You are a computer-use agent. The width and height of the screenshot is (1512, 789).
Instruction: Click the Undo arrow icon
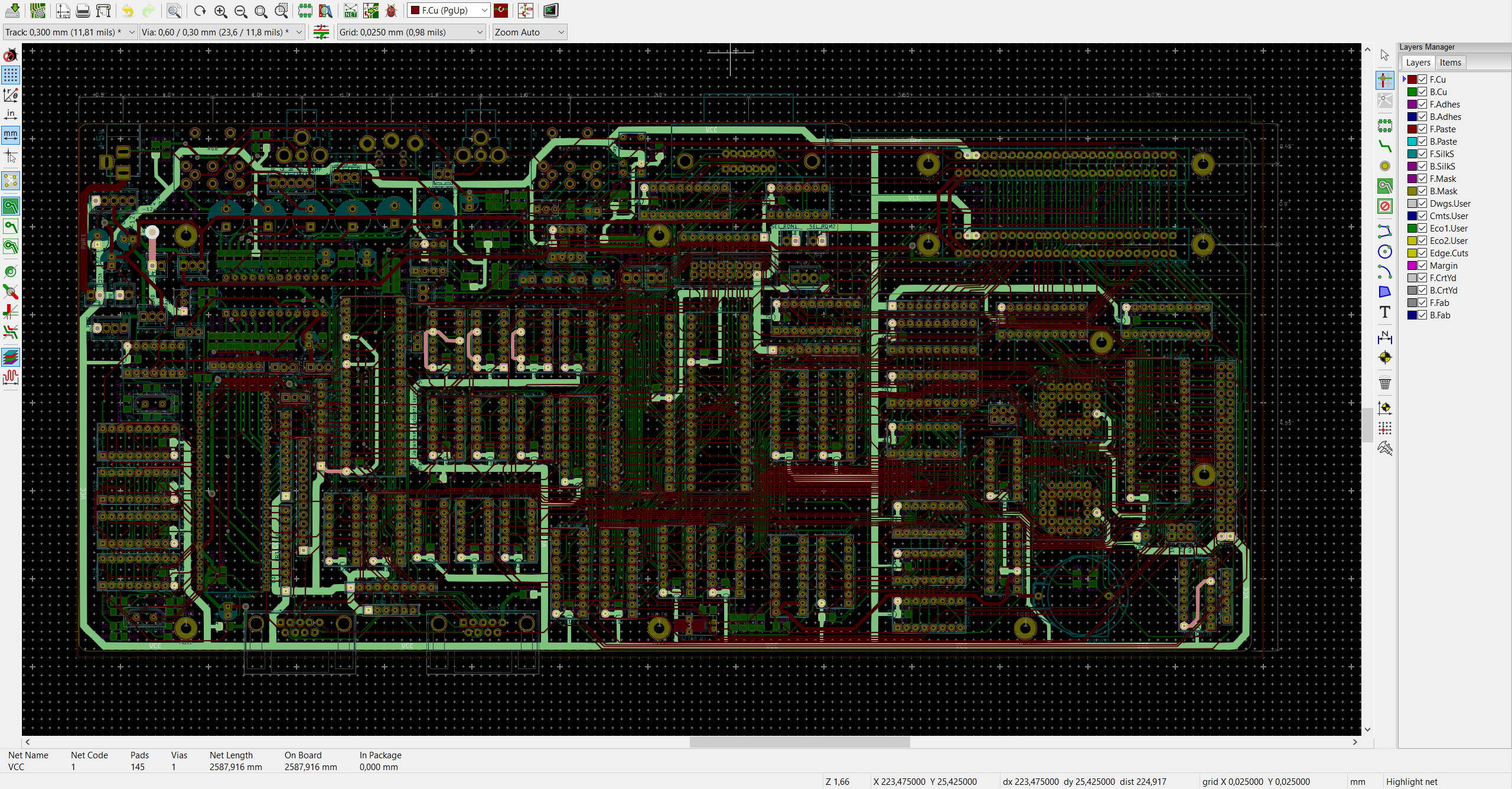click(128, 11)
